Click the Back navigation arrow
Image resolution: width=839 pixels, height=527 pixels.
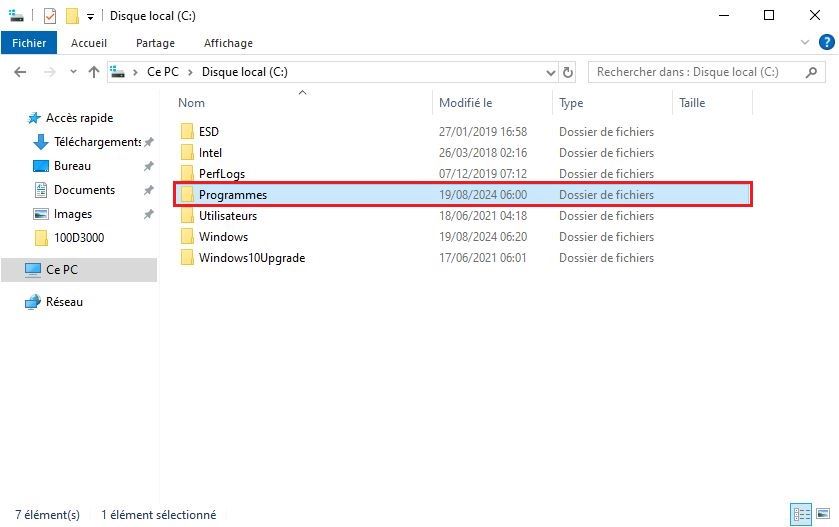[x=20, y=72]
